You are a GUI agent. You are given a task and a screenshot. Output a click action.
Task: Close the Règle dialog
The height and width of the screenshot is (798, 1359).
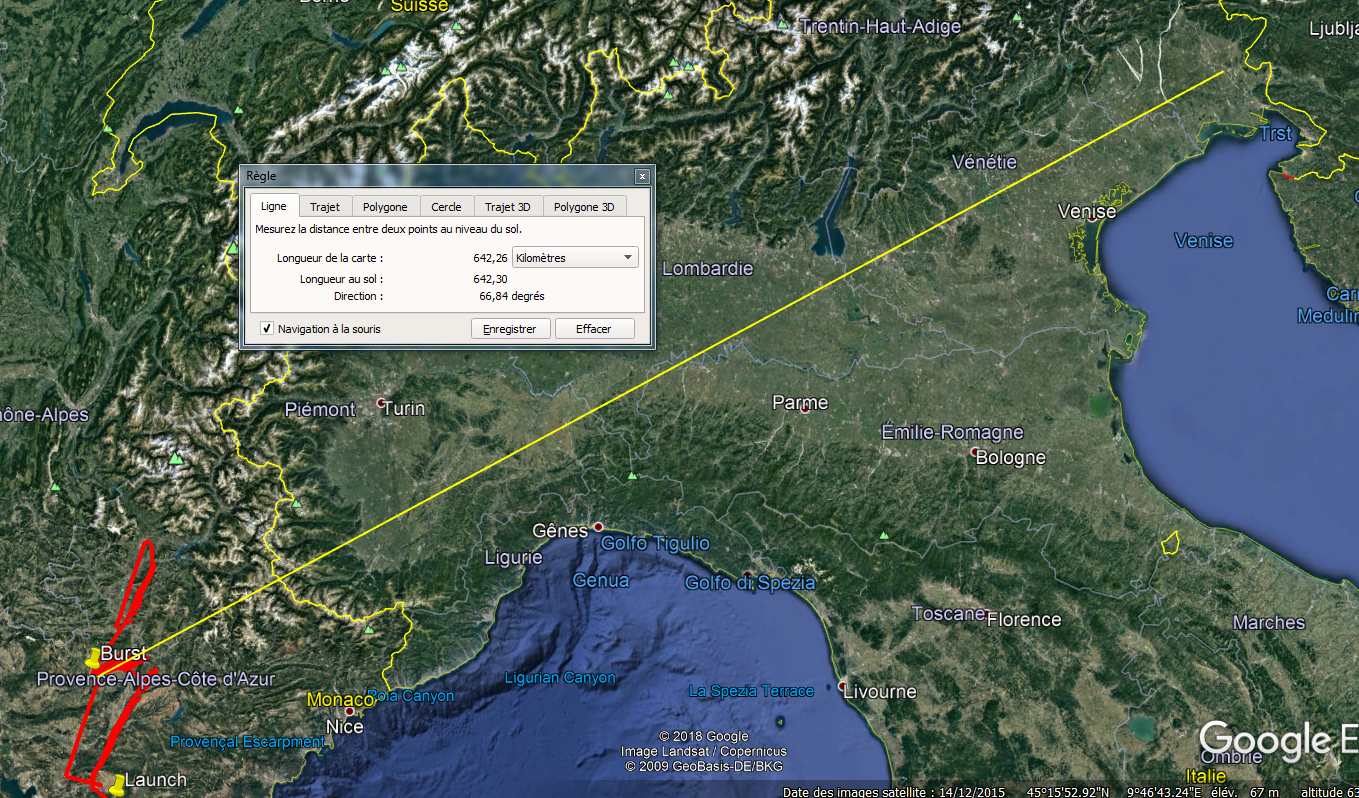642,176
